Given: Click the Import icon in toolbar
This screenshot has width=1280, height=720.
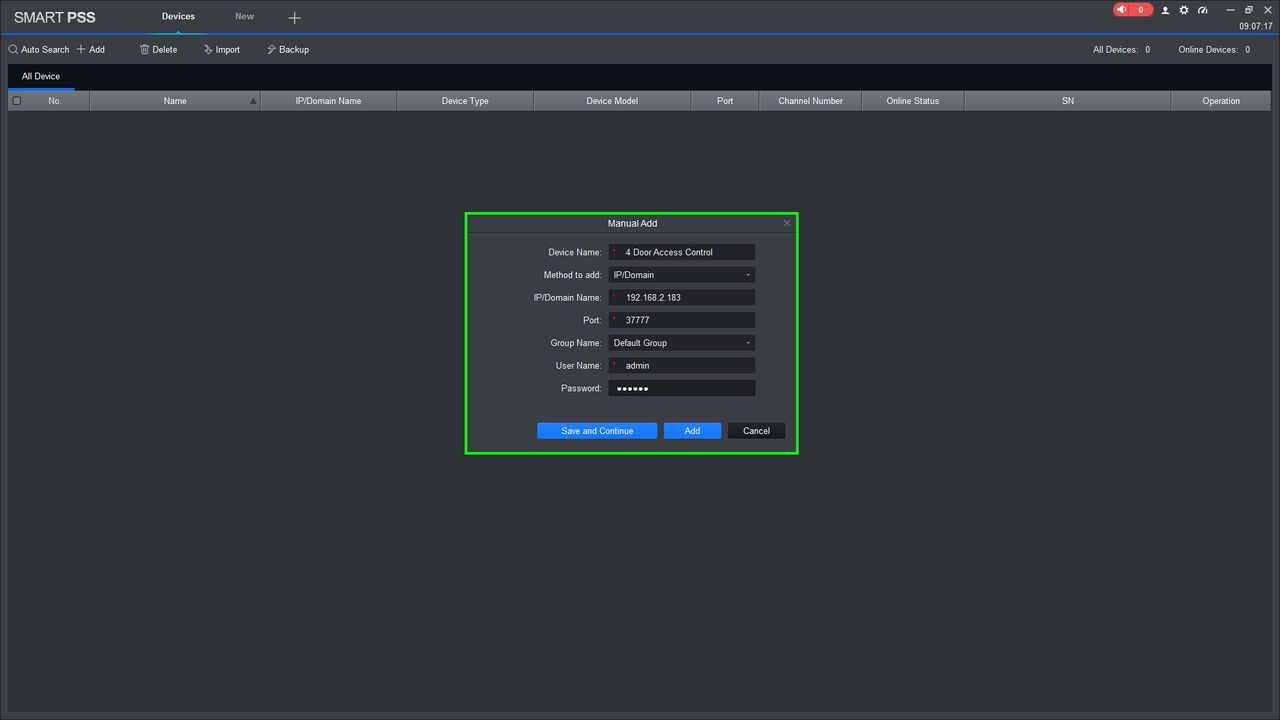Looking at the screenshot, I should 208,49.
